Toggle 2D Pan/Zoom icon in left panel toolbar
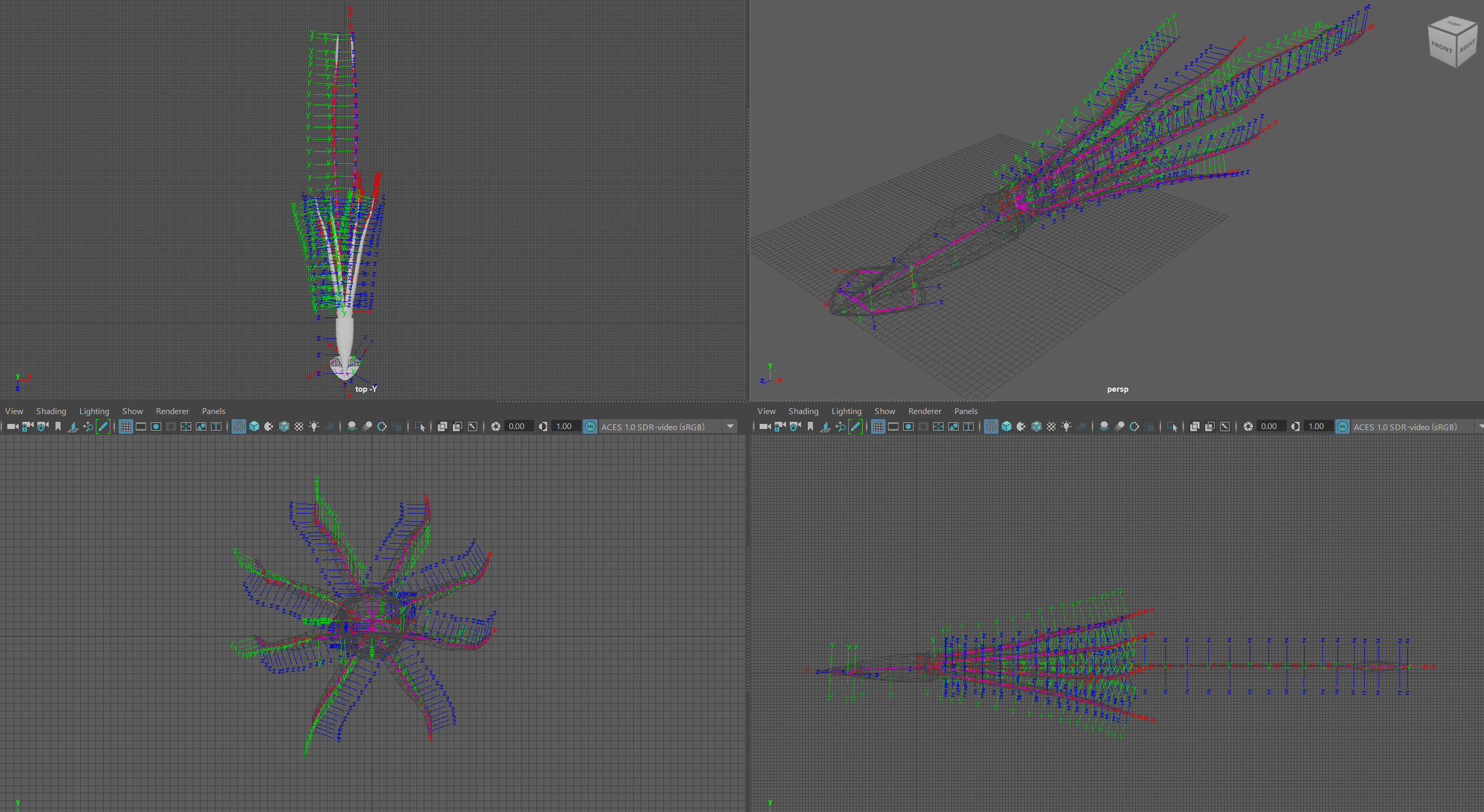1484x812 pixels. (88, 426)
